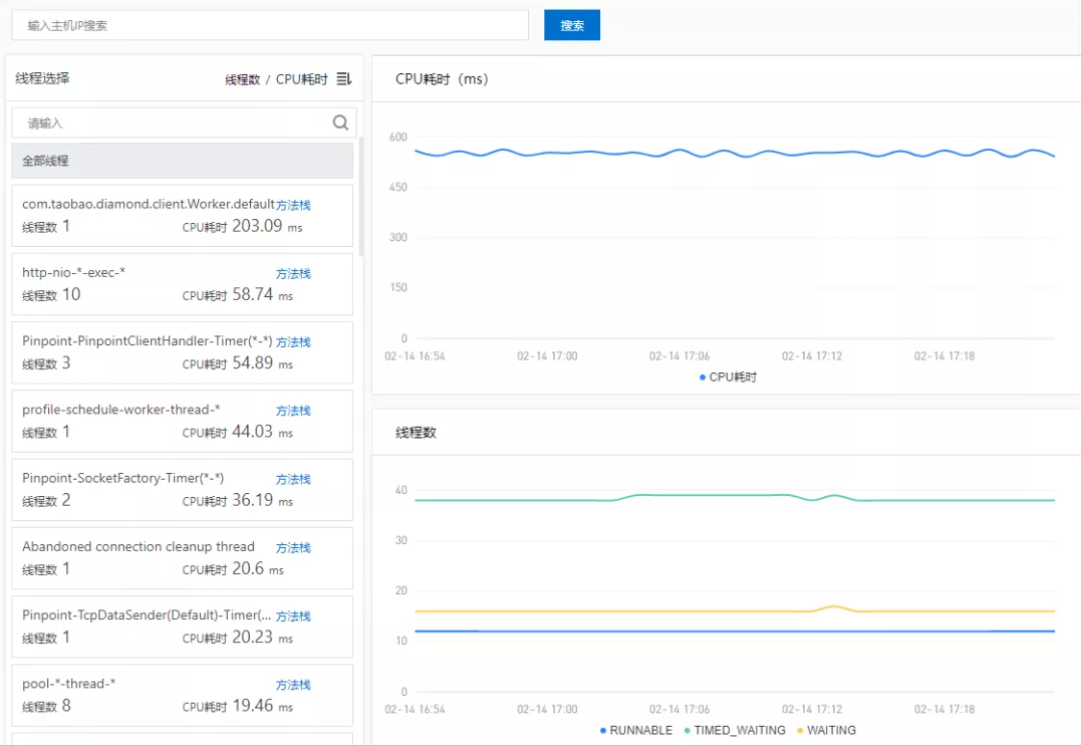Open 方法栈 for Abandoned connection cleanup thread
Viewport: 1081px width, 746px height.
[293, 547]
